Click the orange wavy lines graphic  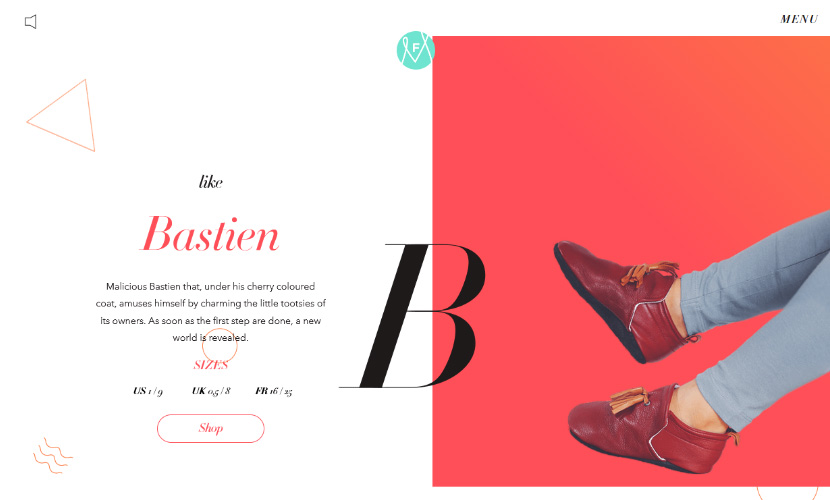(x=53, y=456)
